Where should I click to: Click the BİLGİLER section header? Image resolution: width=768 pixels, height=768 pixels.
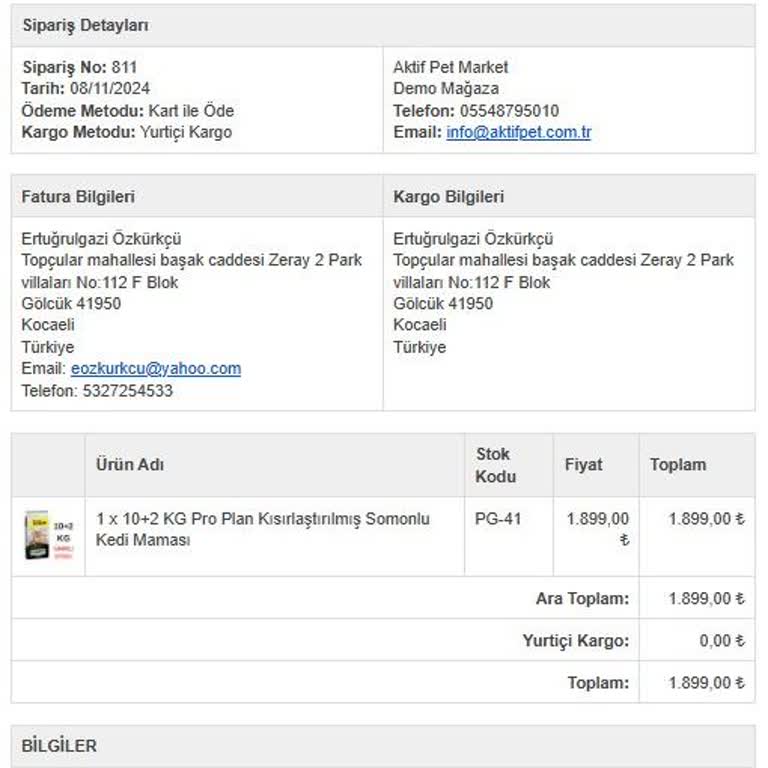(x=60, y=746)
